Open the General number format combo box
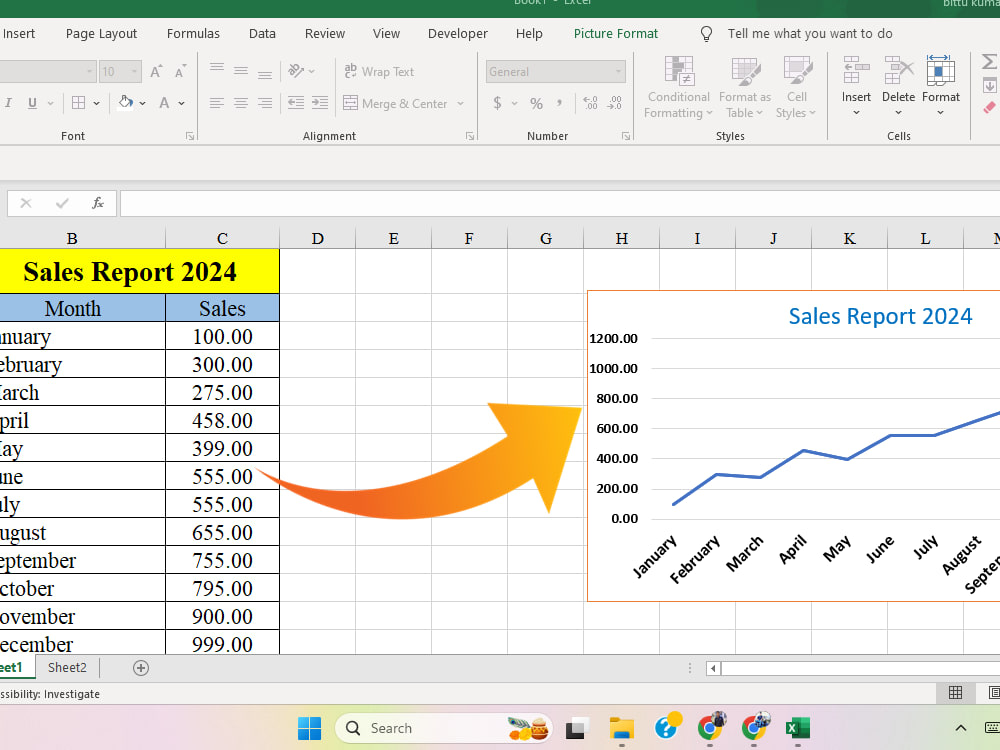The height and width of the screenshot is (750, 1000). tap(555, 72)
